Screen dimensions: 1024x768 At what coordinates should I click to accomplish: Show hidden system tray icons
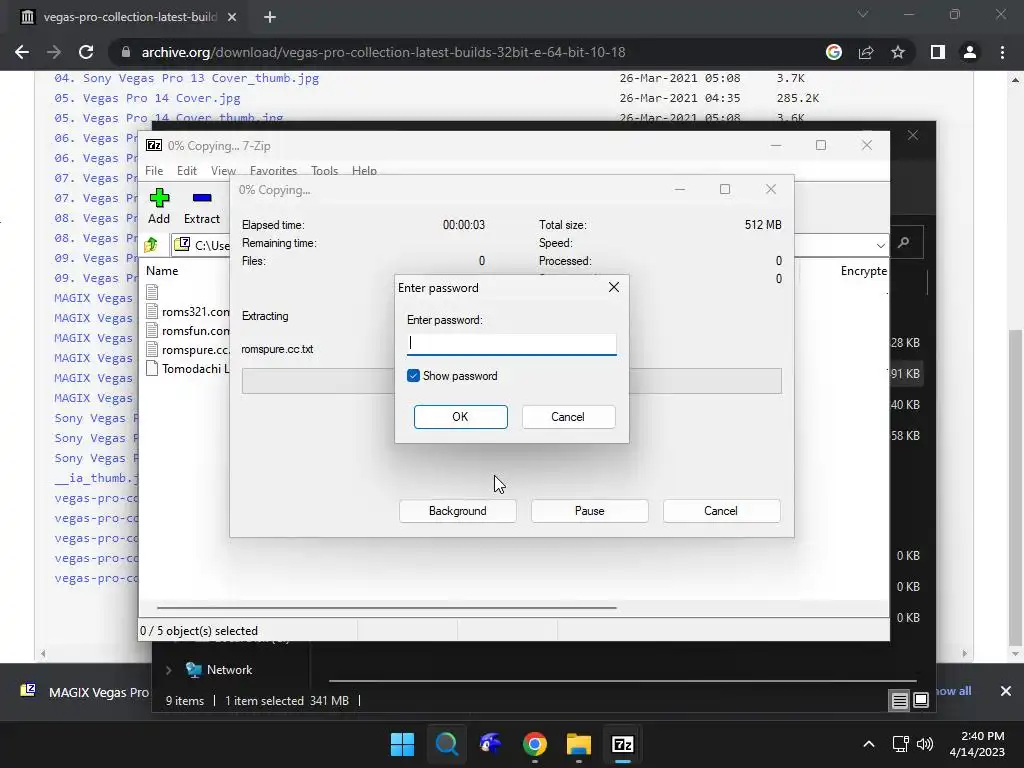[869, 744]
